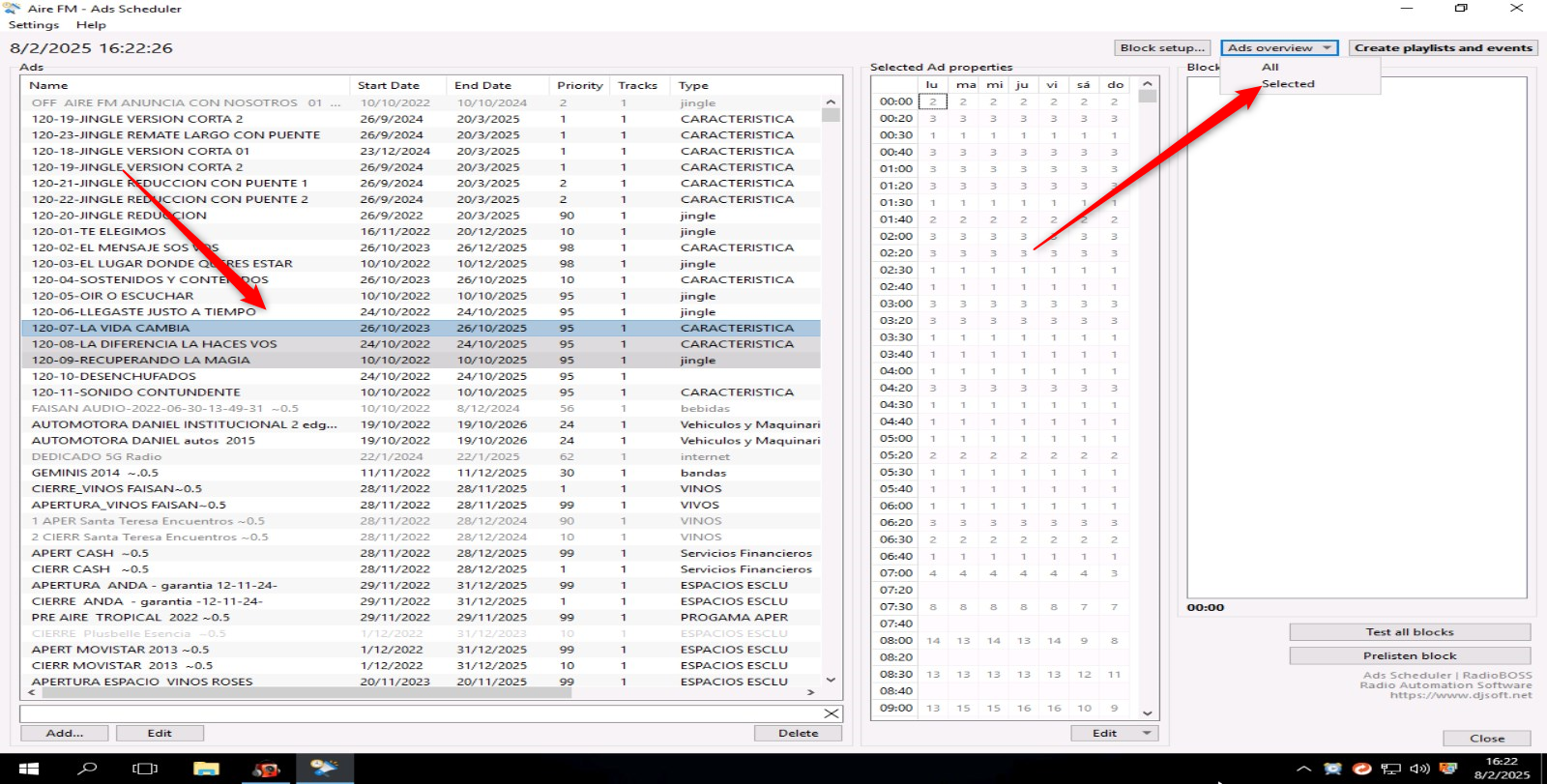The width and height of the screenshot is (1547, 784).
Task: Show hidden system tray icons
Action: pos(1303,769)
